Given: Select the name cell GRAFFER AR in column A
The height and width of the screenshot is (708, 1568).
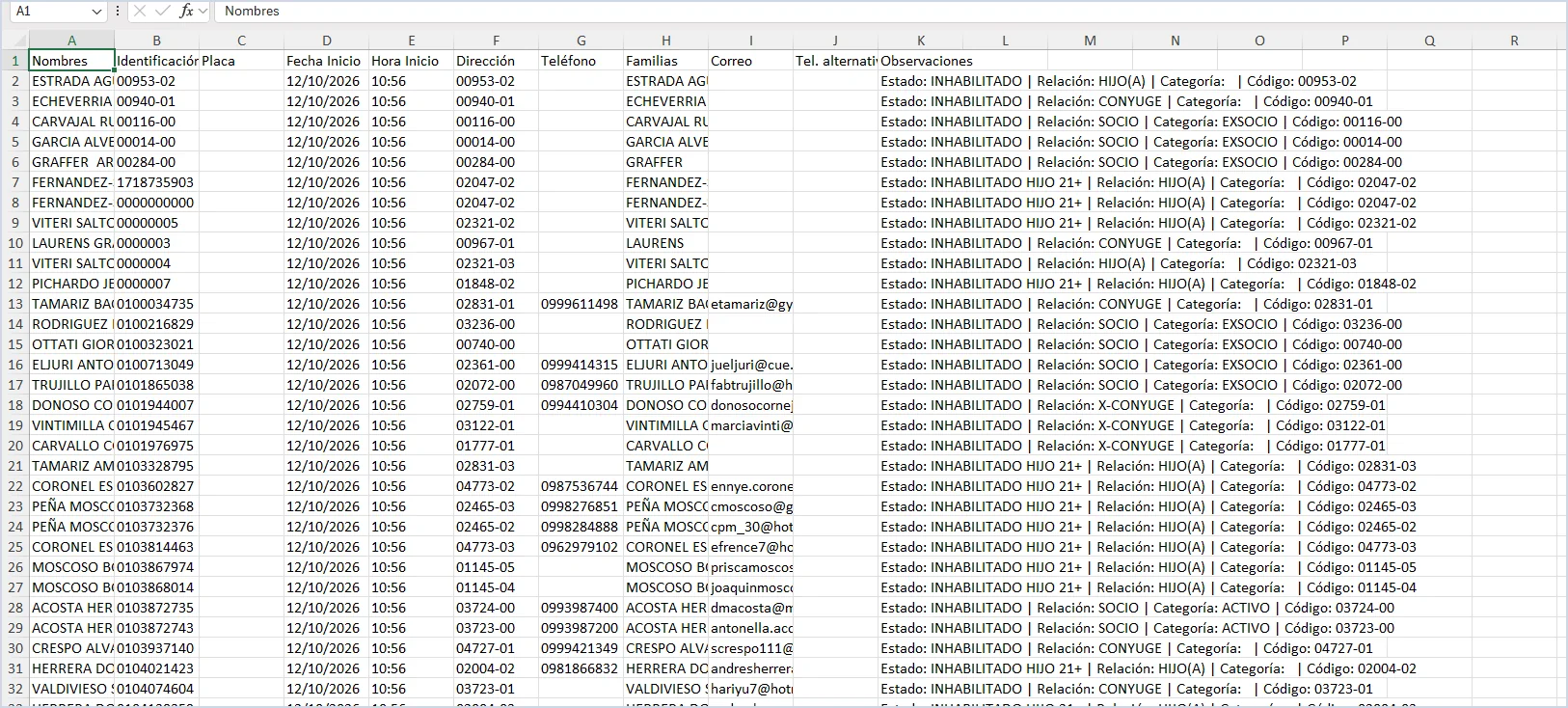Looking at the screenshot, I should tap(71, 162).
